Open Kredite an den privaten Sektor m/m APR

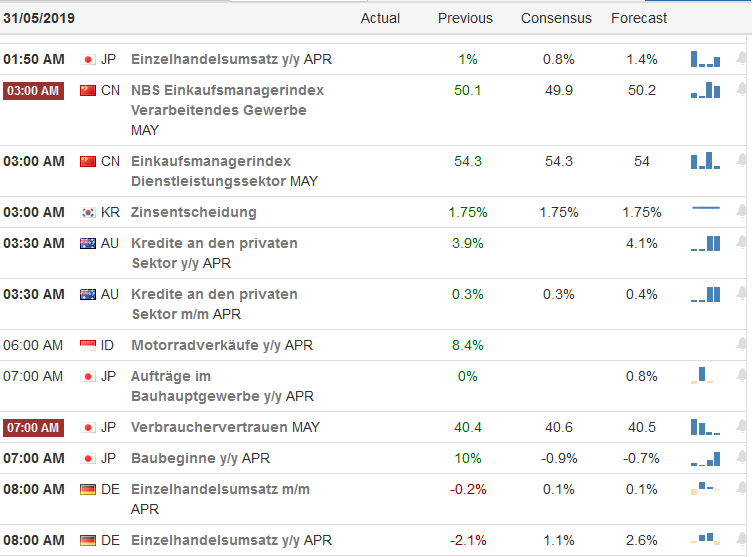pos(214,304)
